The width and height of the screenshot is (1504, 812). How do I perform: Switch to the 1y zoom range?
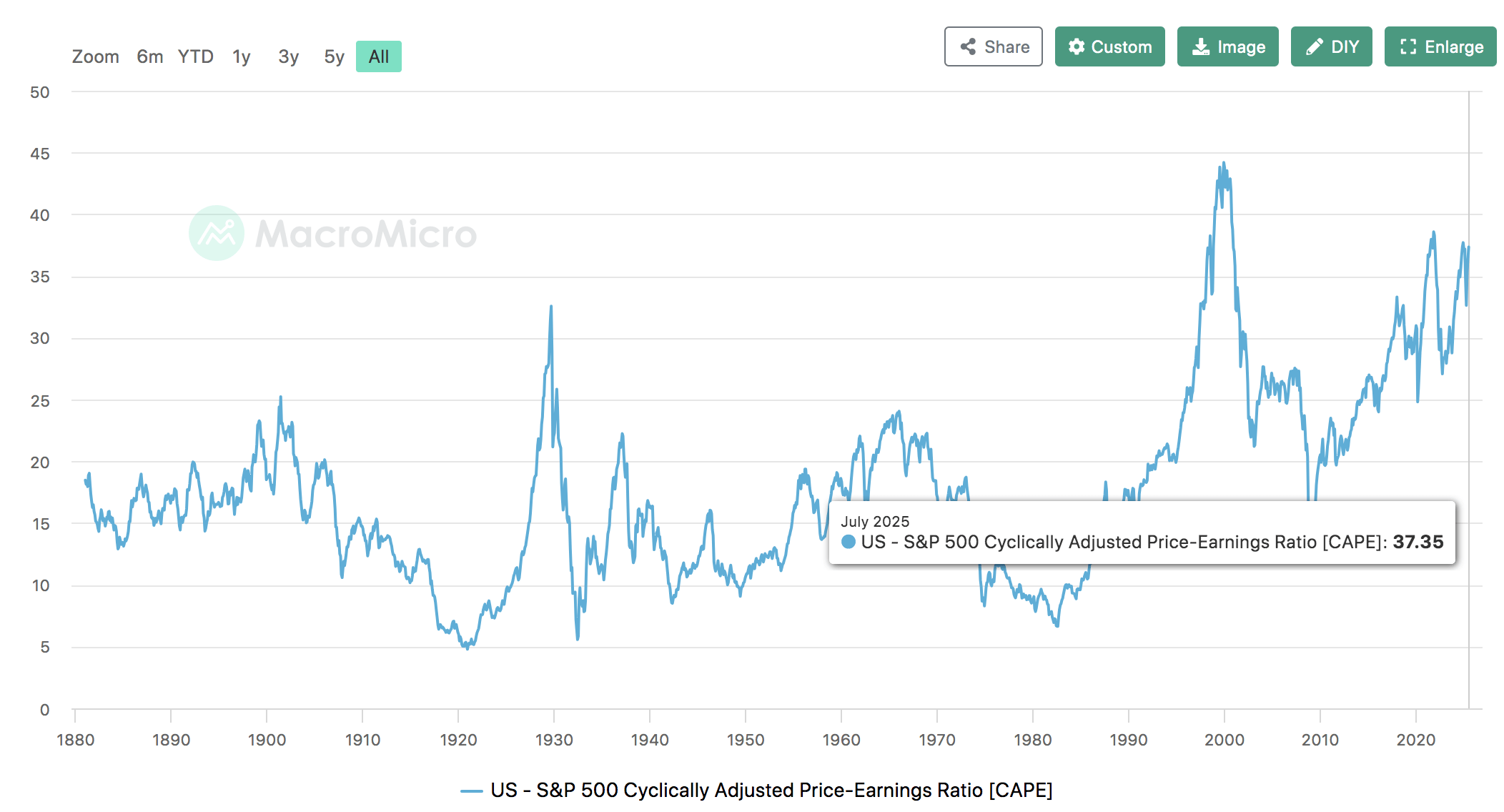coord(241,56)
